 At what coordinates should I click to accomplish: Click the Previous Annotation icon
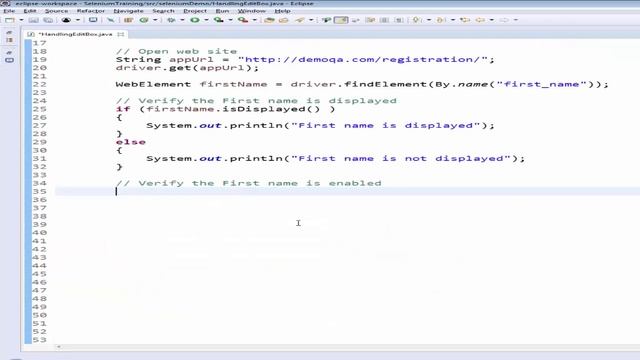click(x=440, y=20)
